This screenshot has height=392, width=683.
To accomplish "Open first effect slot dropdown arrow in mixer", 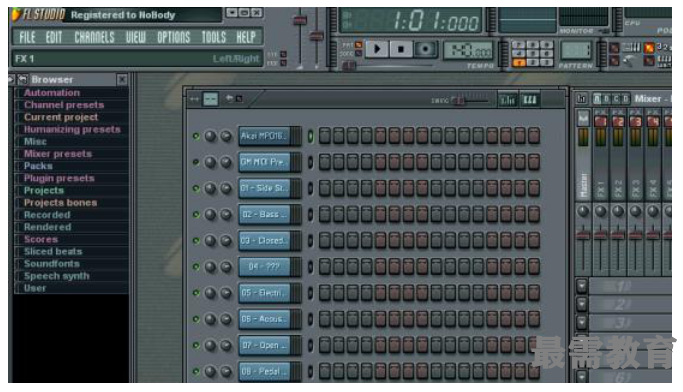I will (x=582, y=286).
